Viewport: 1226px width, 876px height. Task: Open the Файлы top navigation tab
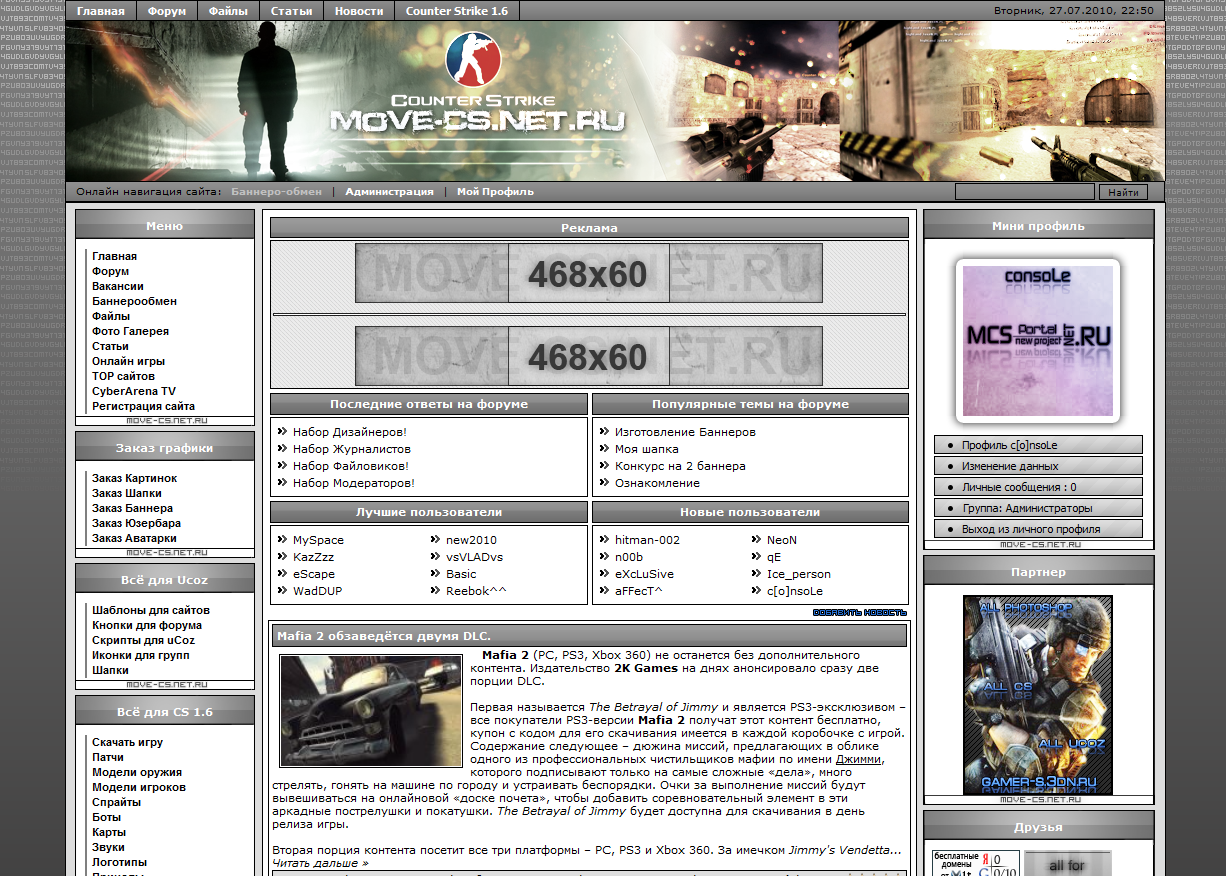[x=229, y=11]
